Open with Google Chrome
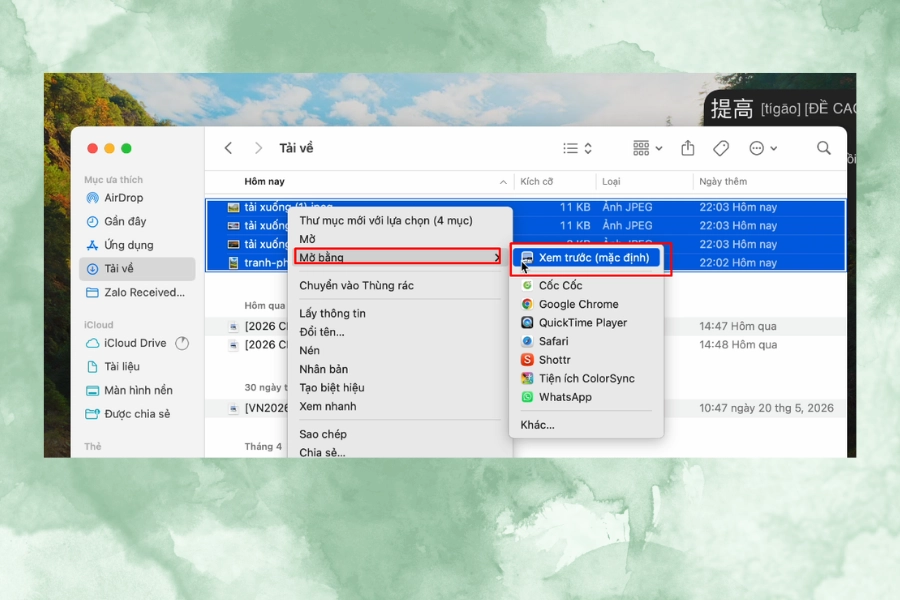Image resolution: width=900 pixels, height=600 pixels. click(587, 304)
